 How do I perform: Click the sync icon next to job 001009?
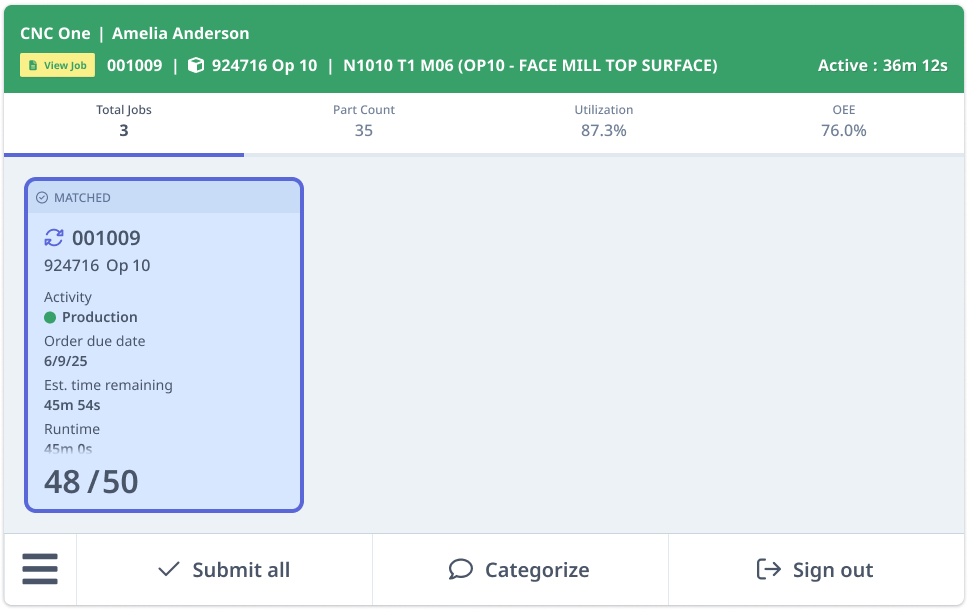click(54, 238)
